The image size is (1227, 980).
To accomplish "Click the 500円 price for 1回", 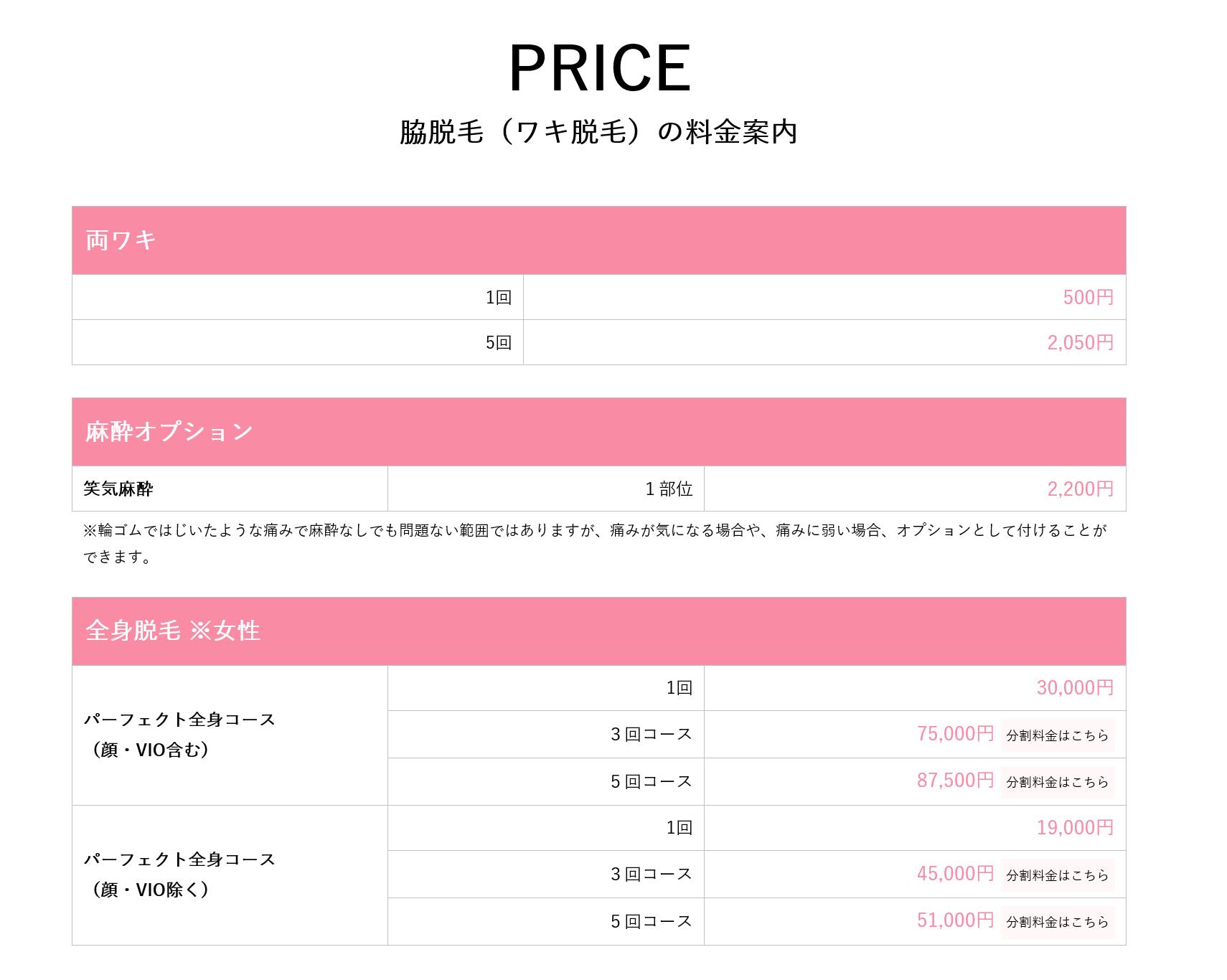I will (x=1088, y=298).
